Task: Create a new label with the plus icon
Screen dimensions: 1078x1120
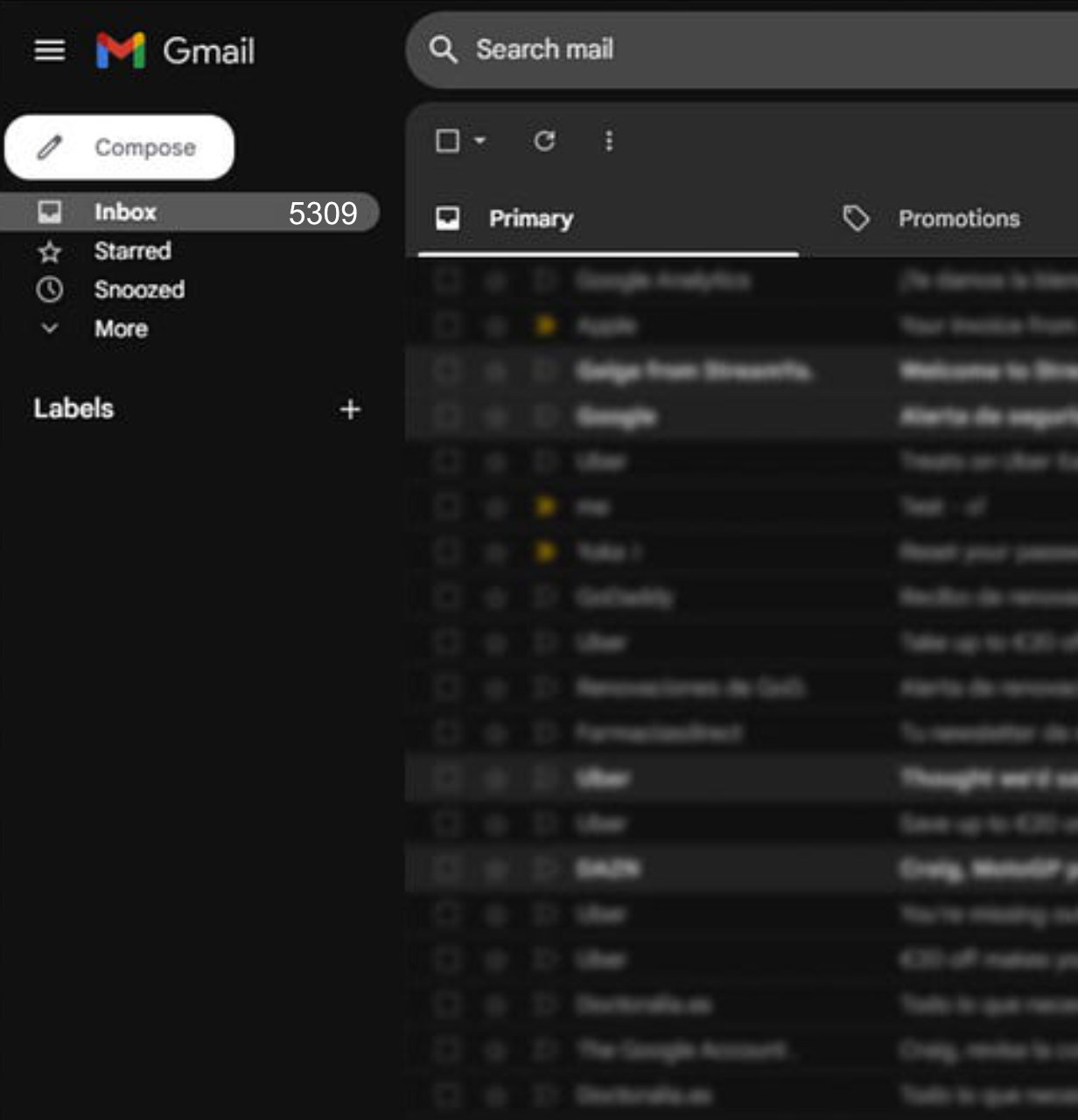Action: click(350, 409)
